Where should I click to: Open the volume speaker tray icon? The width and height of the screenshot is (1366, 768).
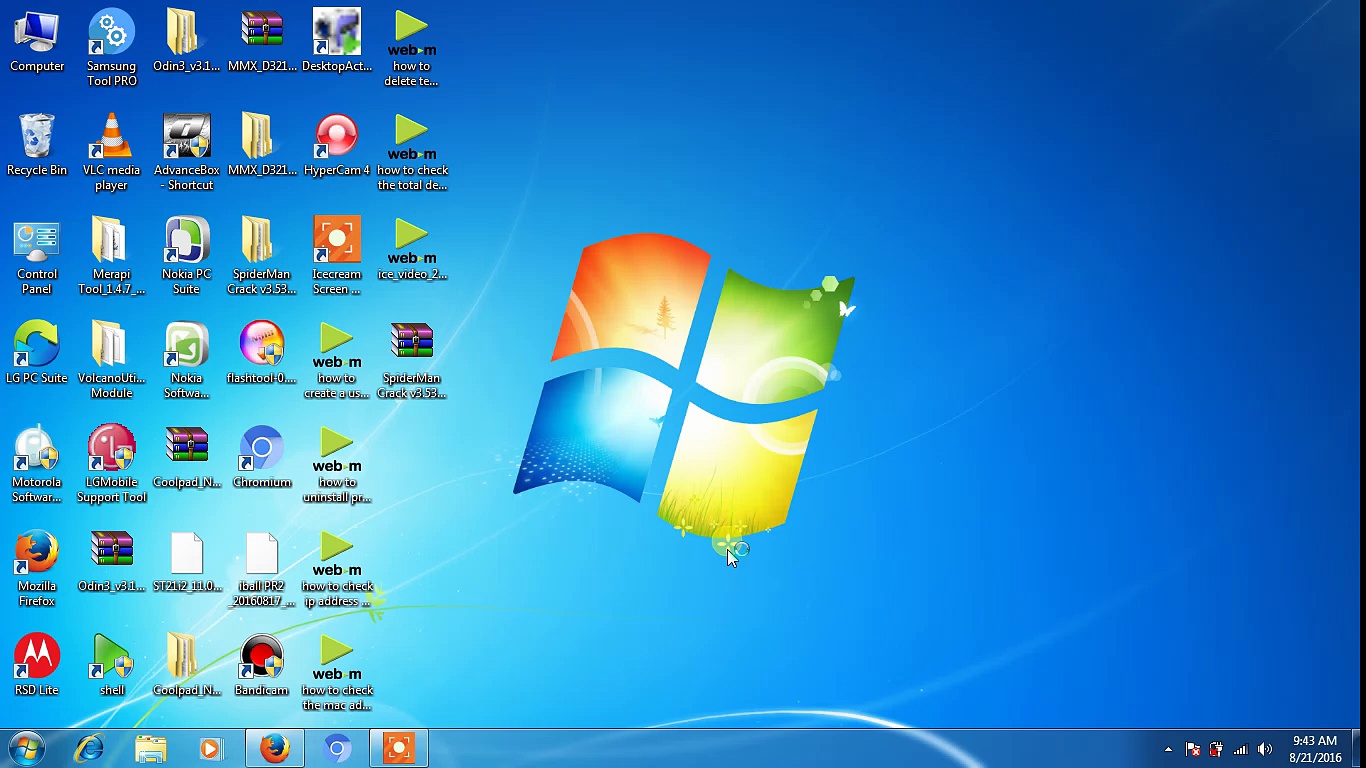pyautogui.click(x=1265, y=749)
